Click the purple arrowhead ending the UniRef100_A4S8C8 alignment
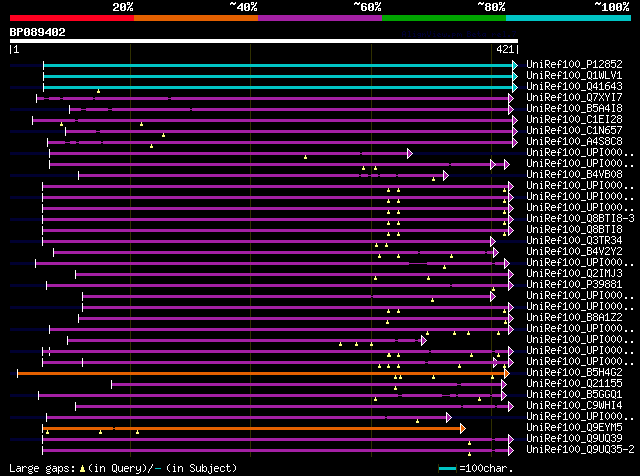This screenshot has width=640, height=476. click(515, 142)
